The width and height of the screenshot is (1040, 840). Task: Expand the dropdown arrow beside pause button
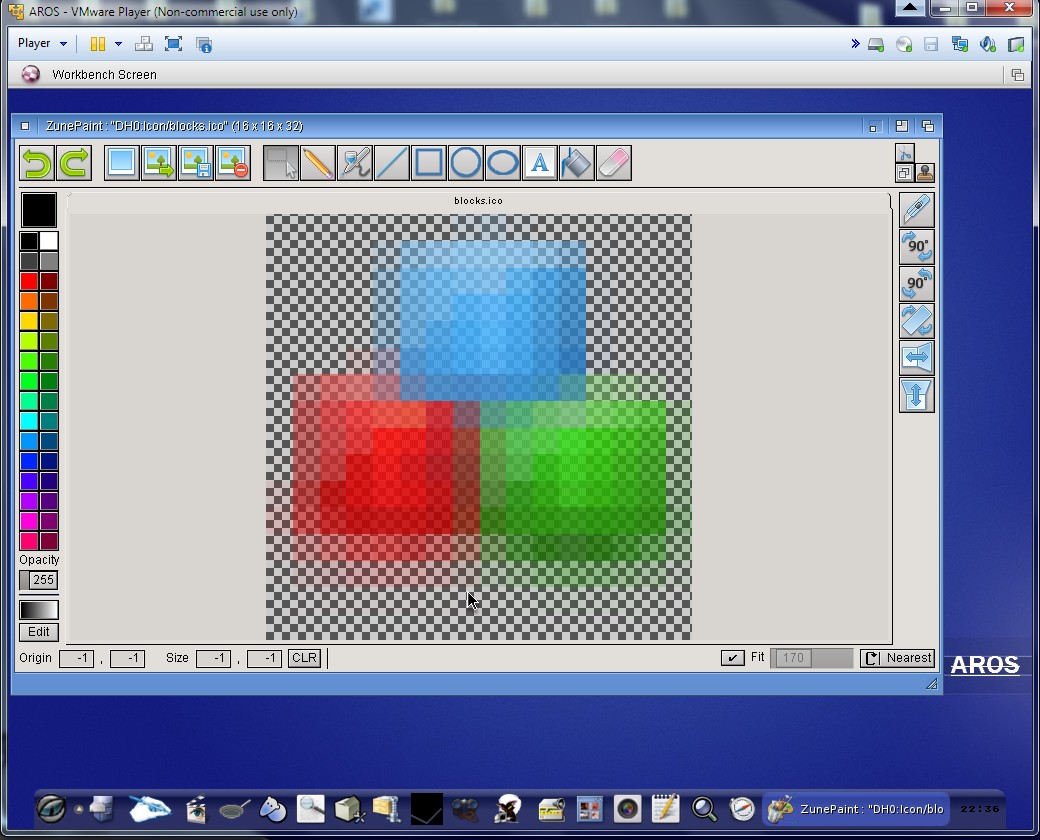point(118,44)
